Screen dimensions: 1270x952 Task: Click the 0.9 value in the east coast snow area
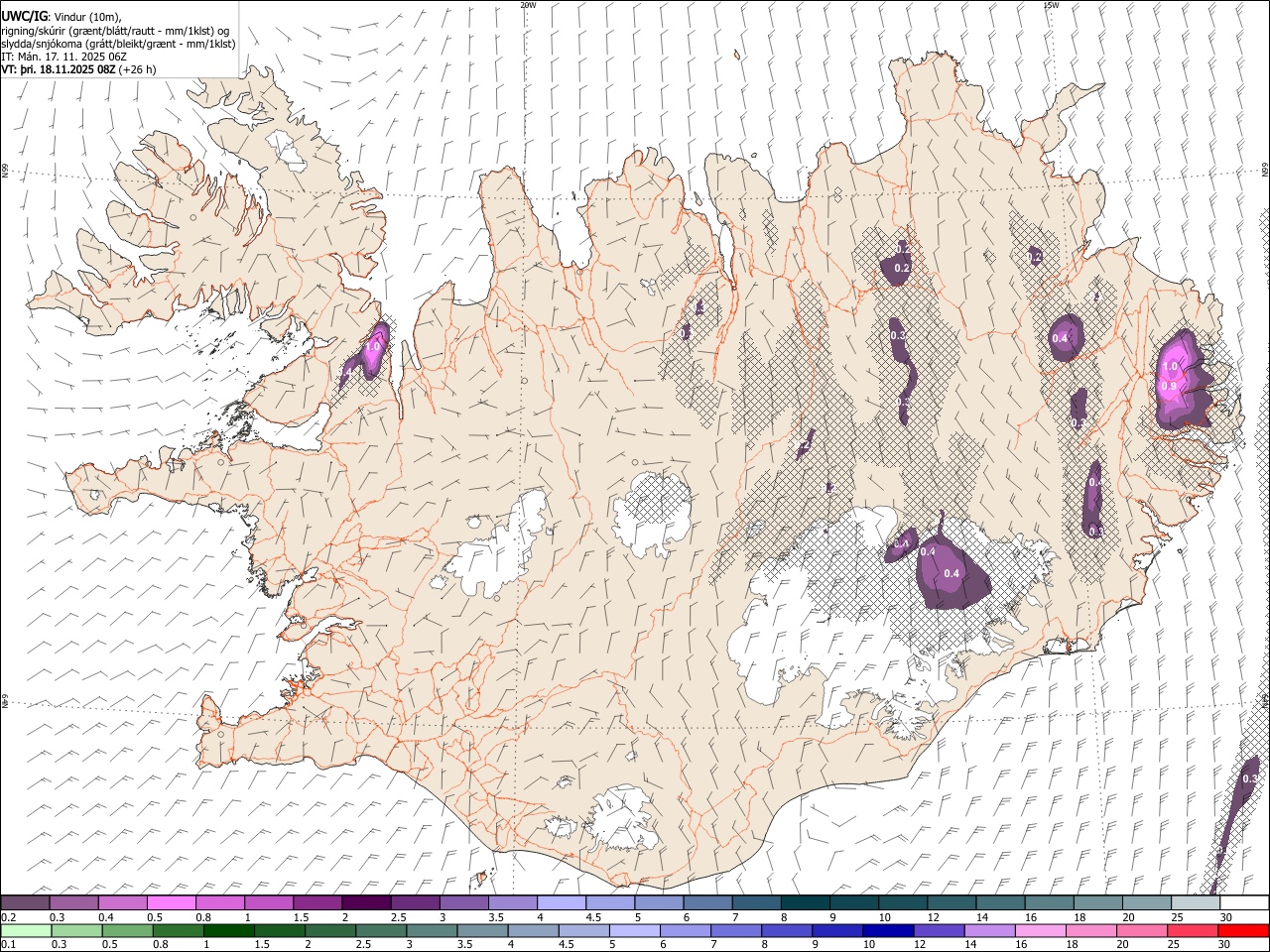coord(1168,386)
